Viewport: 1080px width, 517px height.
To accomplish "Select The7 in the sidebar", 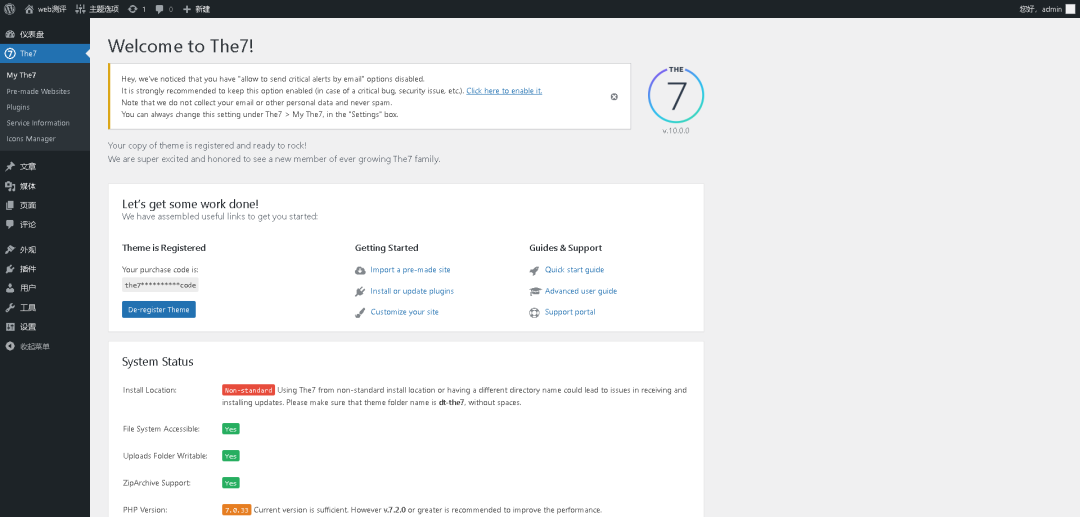I will point(45,53).
